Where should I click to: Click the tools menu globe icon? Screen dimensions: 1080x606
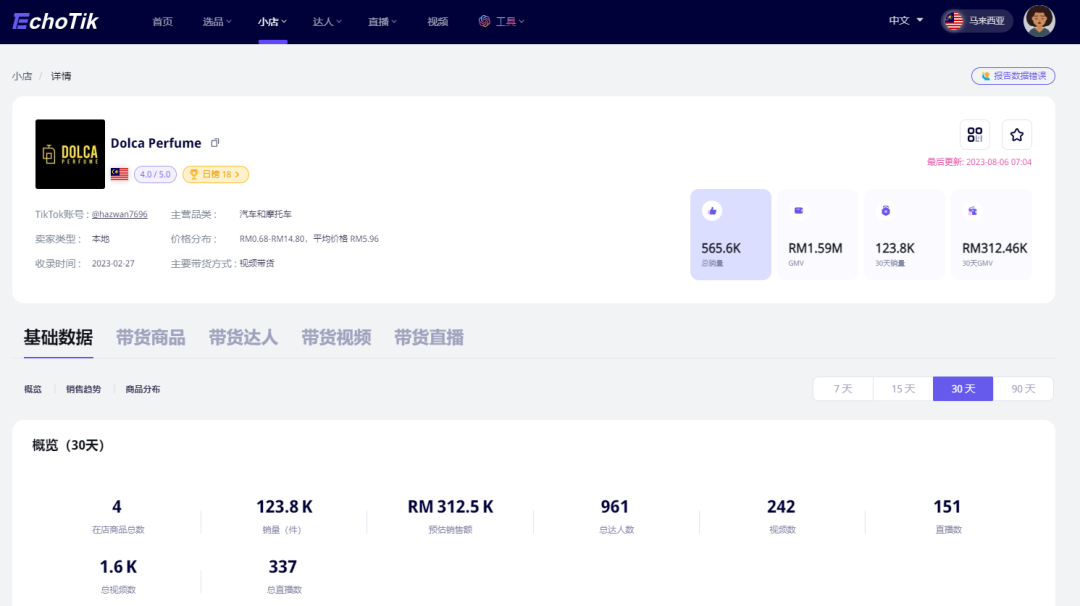click(x=484, y=21)
